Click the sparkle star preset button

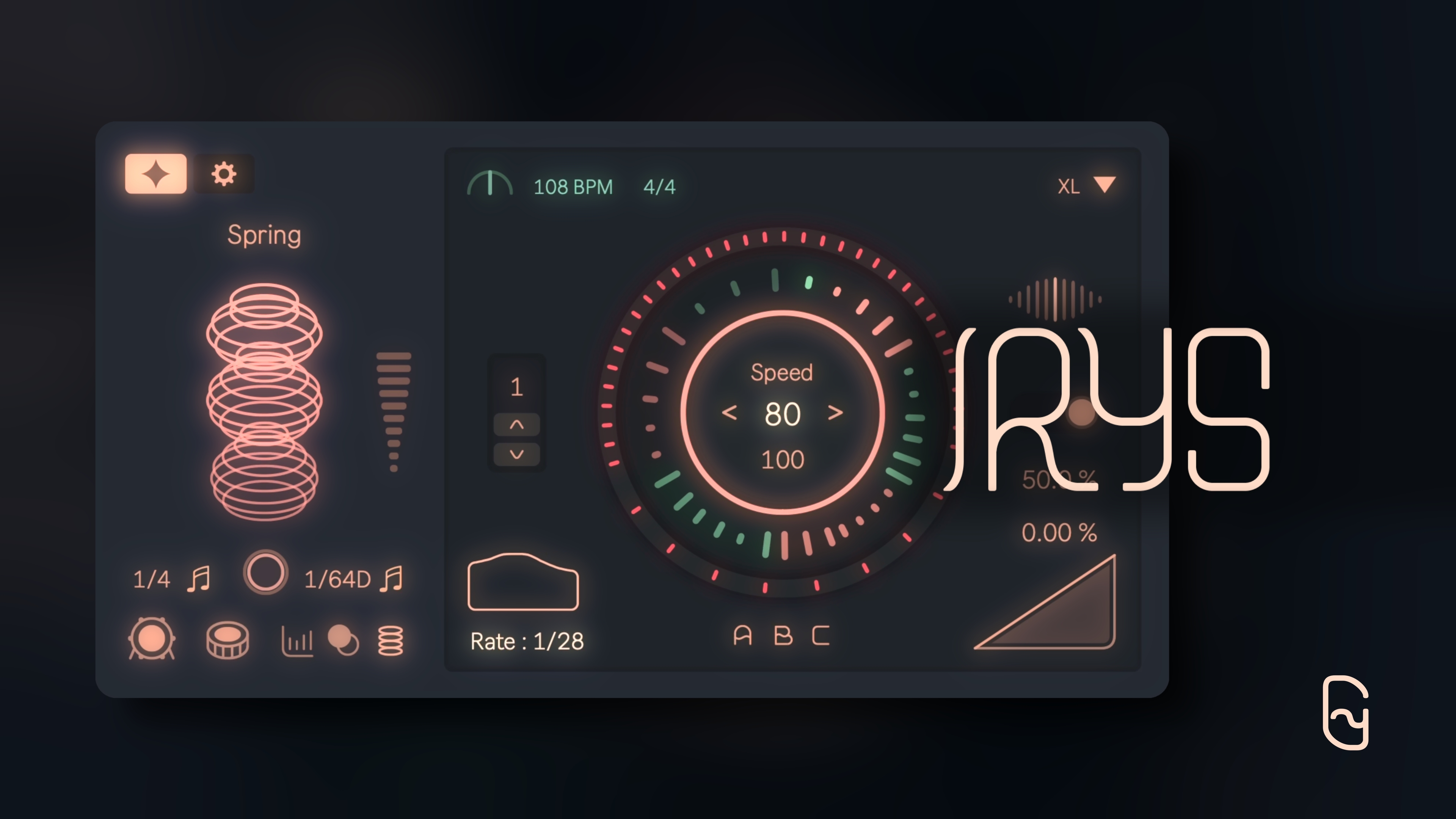click(x=155, y=174)
